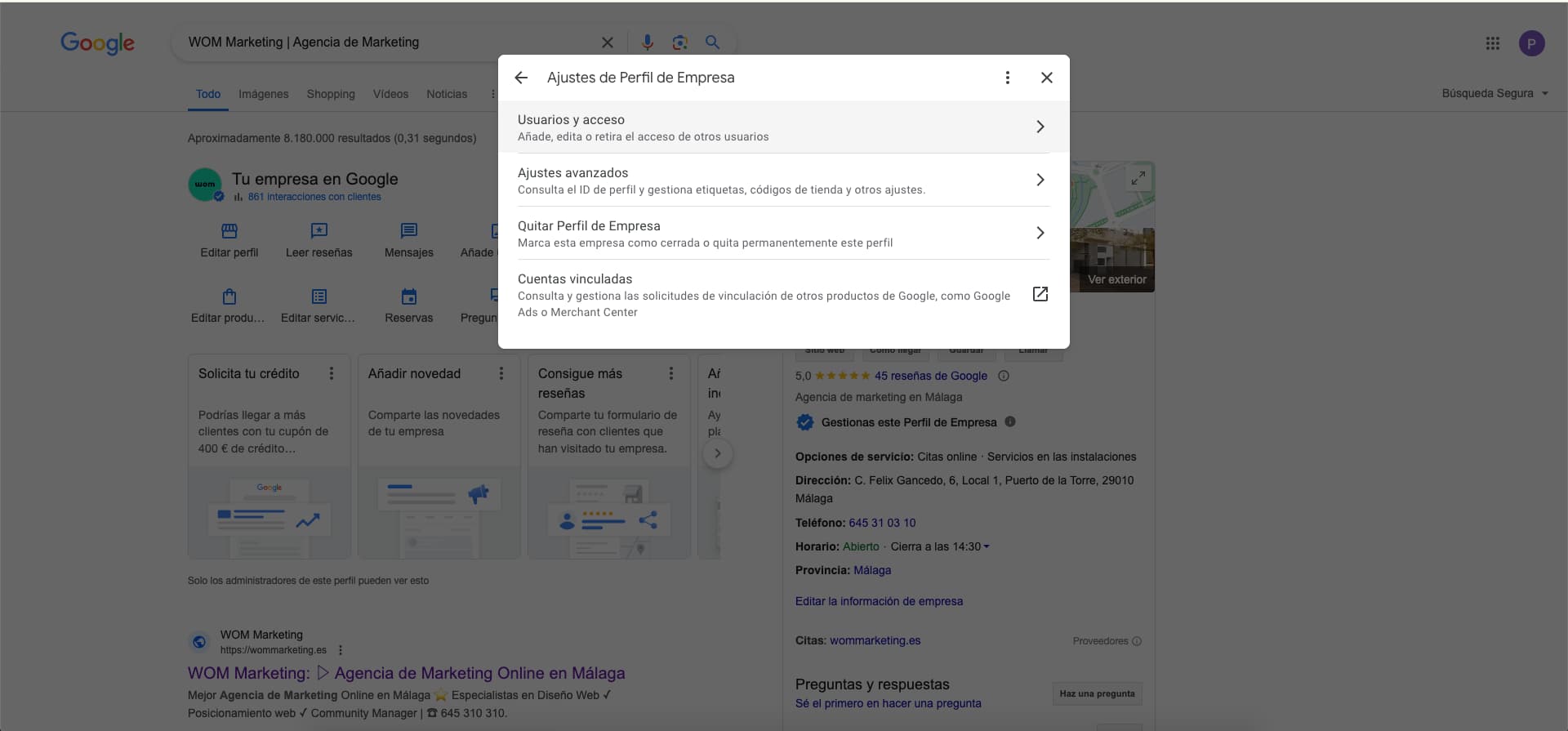Open the account avatar P
This screenshot has width=1568, height=731.
[1531, 43]
